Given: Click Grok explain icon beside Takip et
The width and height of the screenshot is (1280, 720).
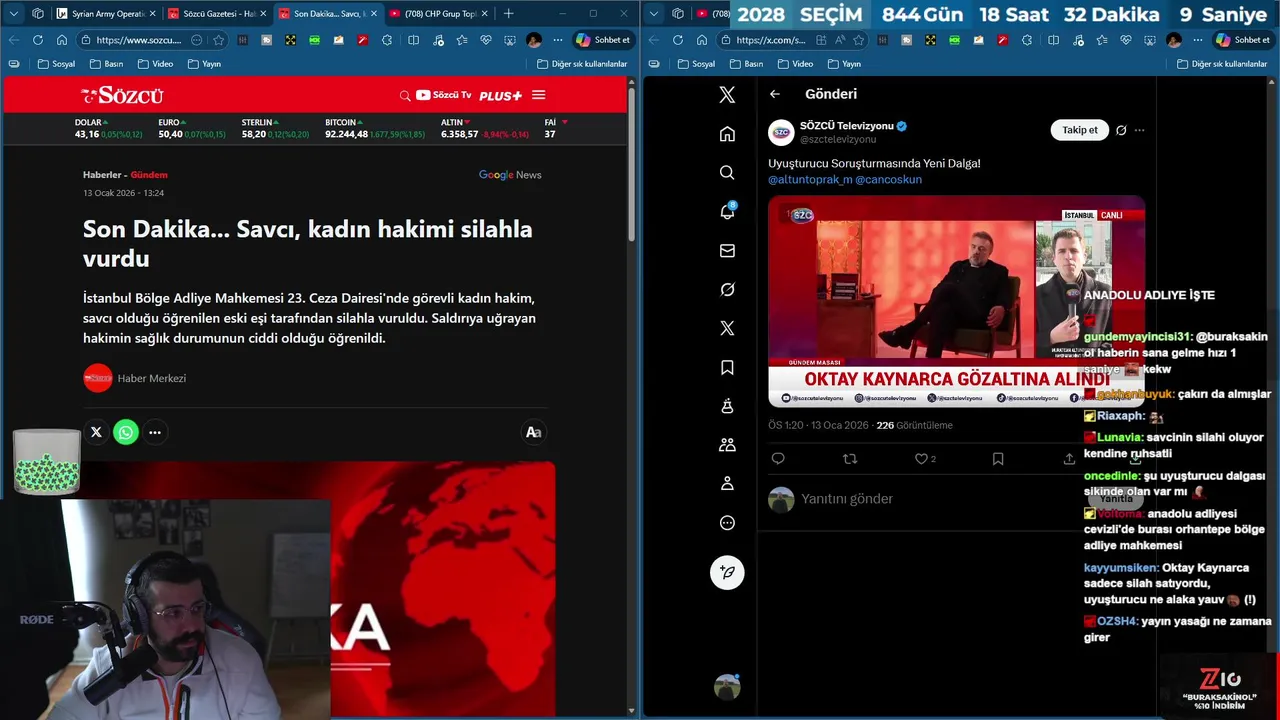Looking at the screenshot, I should coord(1121,130).
